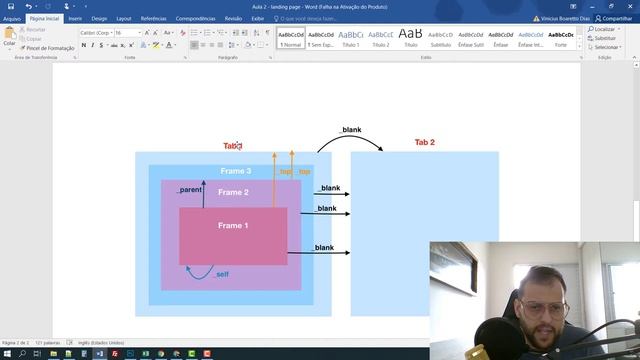Open the text effects menu
The width and height of the screenshot is (640, 360).
pos(143,45)
